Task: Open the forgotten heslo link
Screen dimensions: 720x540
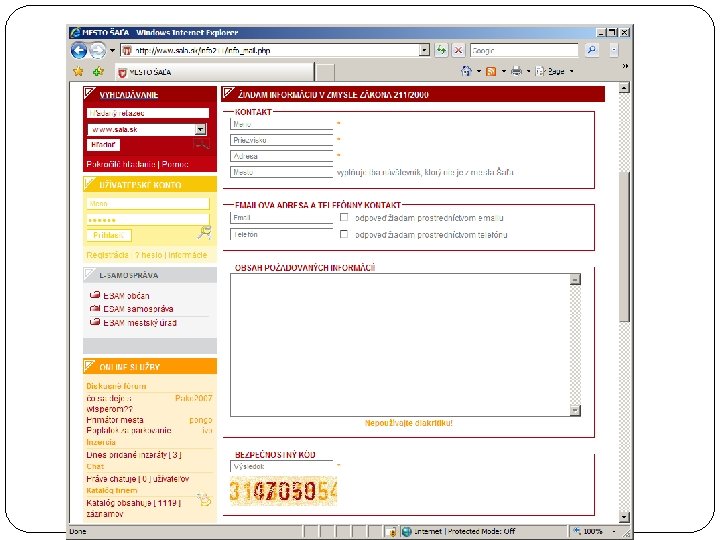Action: pyautogui.click(x=149, y=255)
